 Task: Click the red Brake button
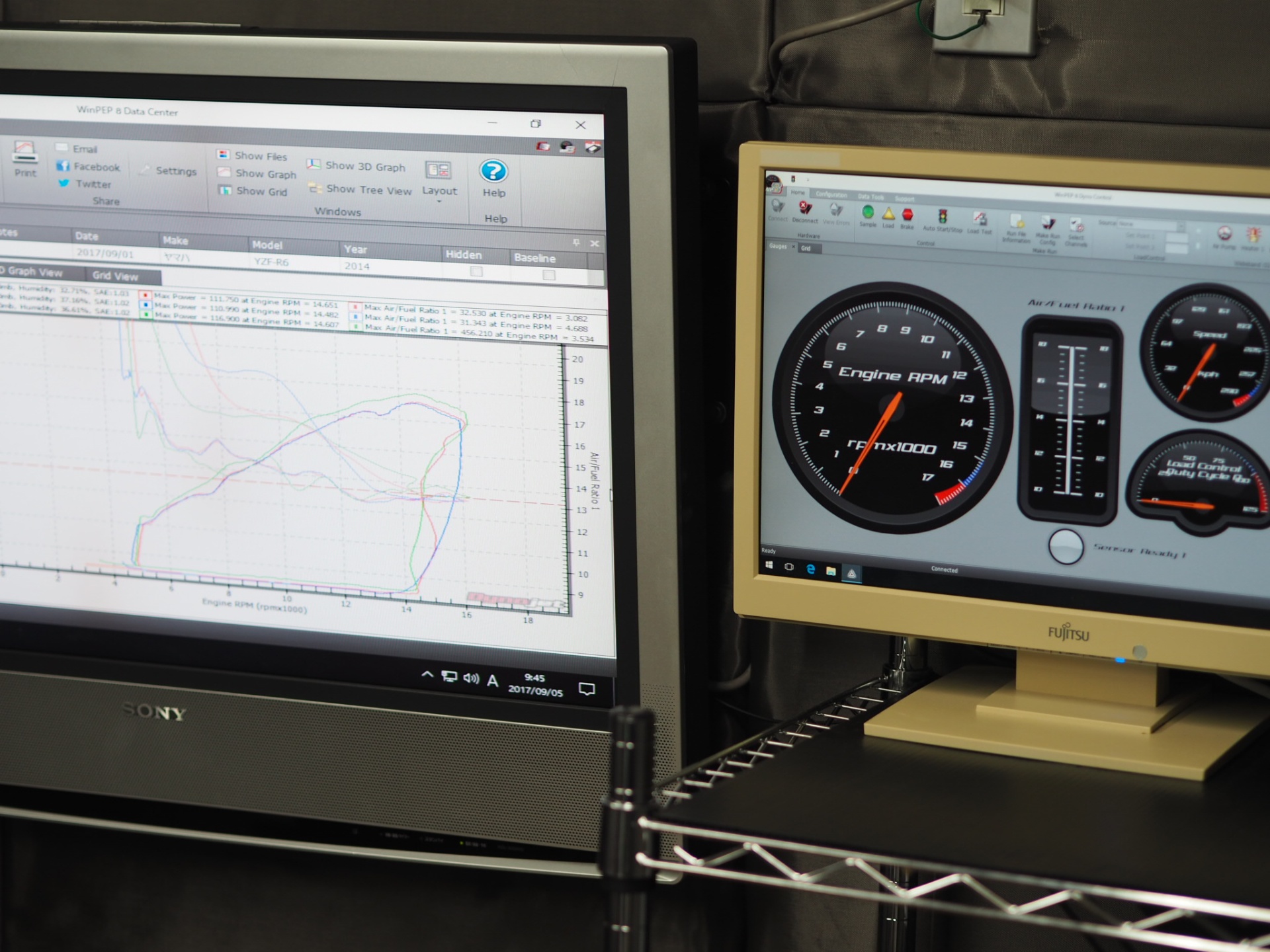(x=908, y=219)
